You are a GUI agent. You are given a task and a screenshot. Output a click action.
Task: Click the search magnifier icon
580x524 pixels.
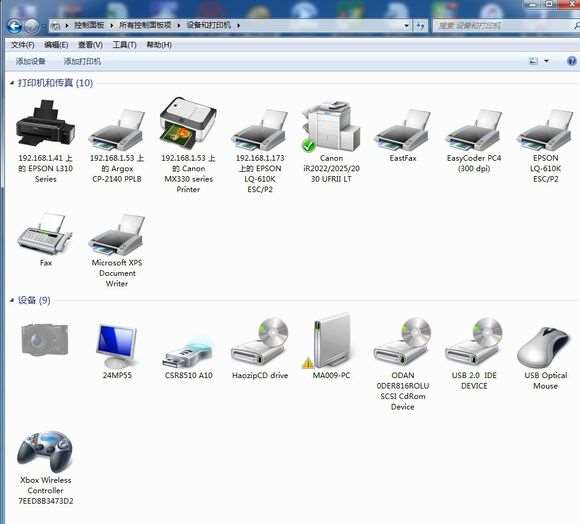pyautogui.click(x=576, y=26)
